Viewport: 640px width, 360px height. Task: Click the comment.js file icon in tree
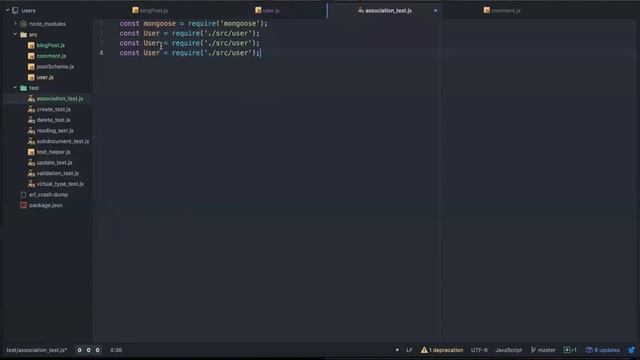point(31,56)
